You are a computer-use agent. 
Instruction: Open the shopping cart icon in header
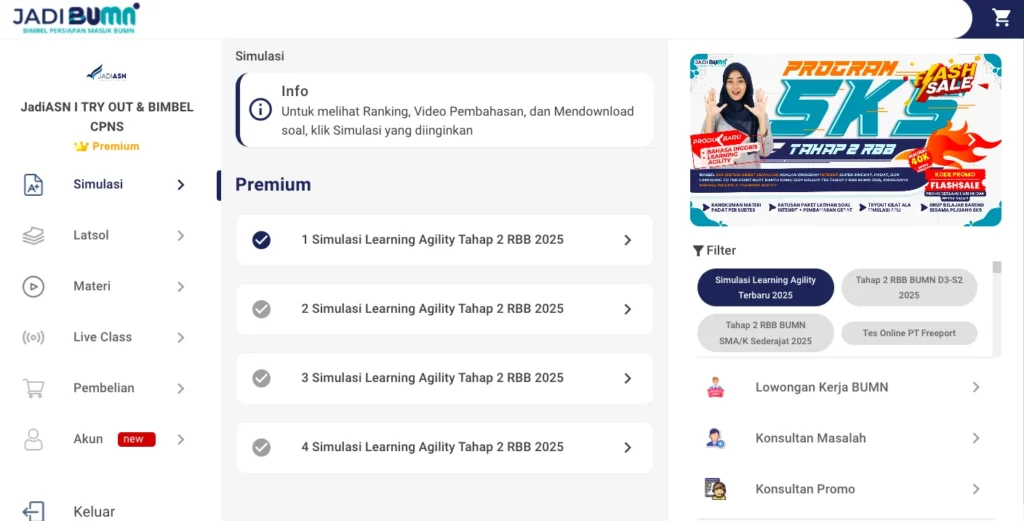[1001, 18]
